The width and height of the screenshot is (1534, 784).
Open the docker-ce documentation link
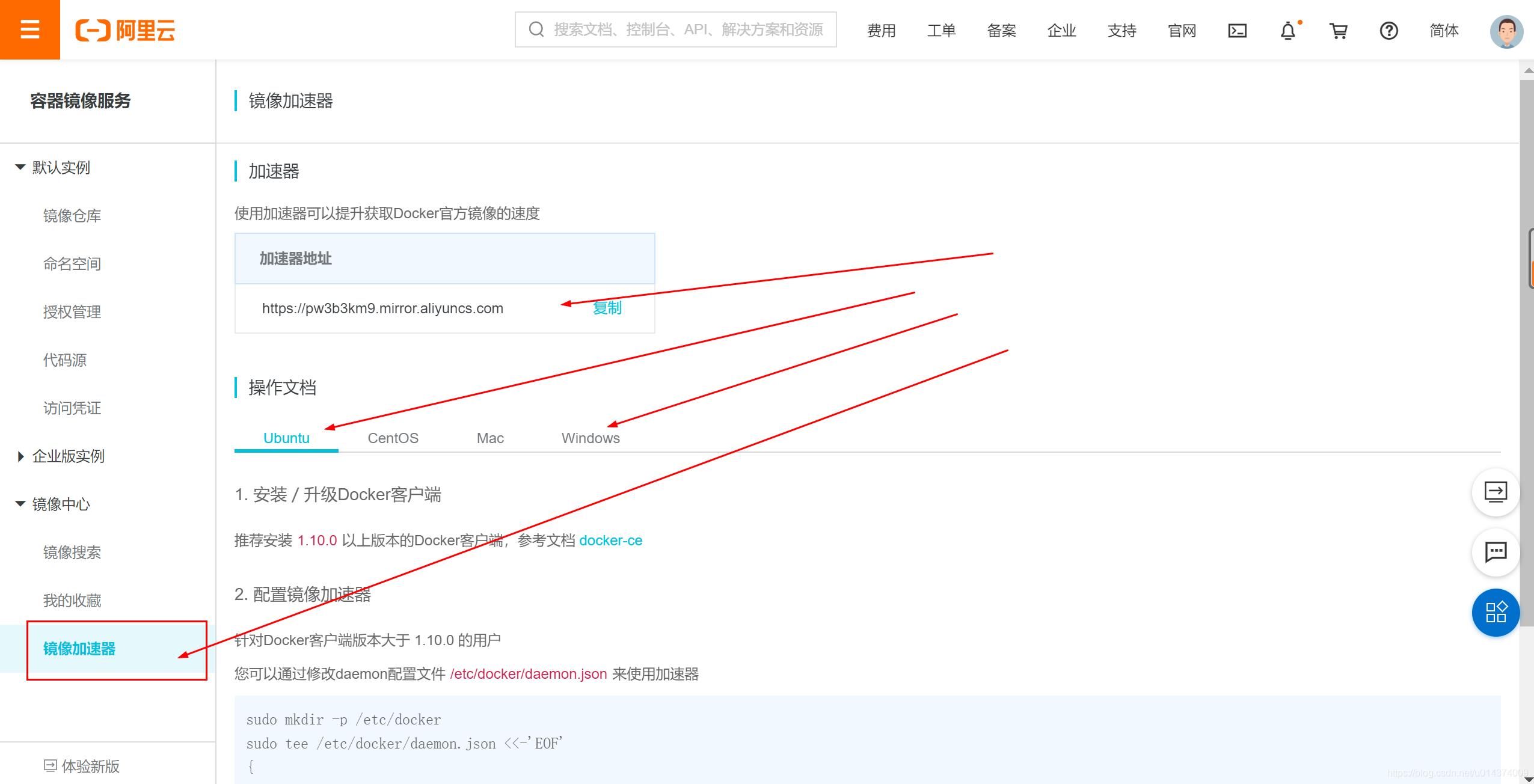(610, 540)
